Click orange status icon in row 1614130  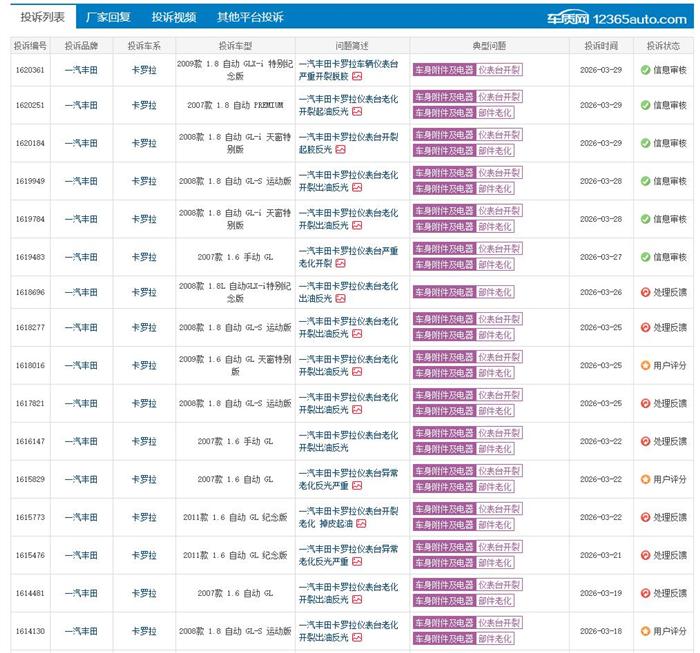[645, 632]
